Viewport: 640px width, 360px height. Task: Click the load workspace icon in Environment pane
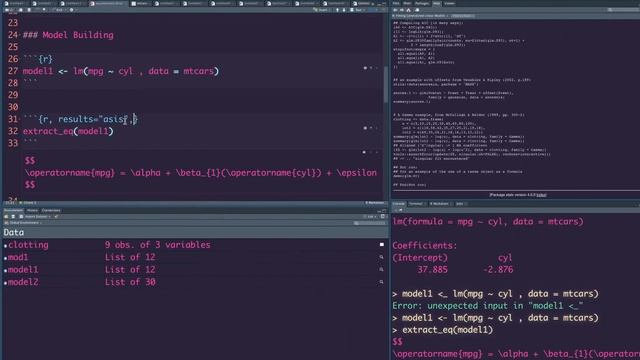[x=6, y=217]
